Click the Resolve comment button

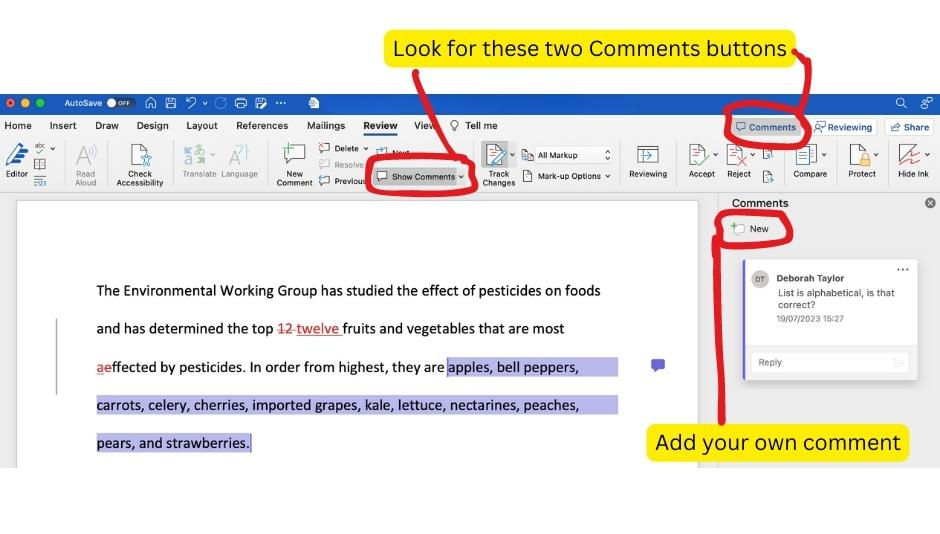[x=342, y=164]
